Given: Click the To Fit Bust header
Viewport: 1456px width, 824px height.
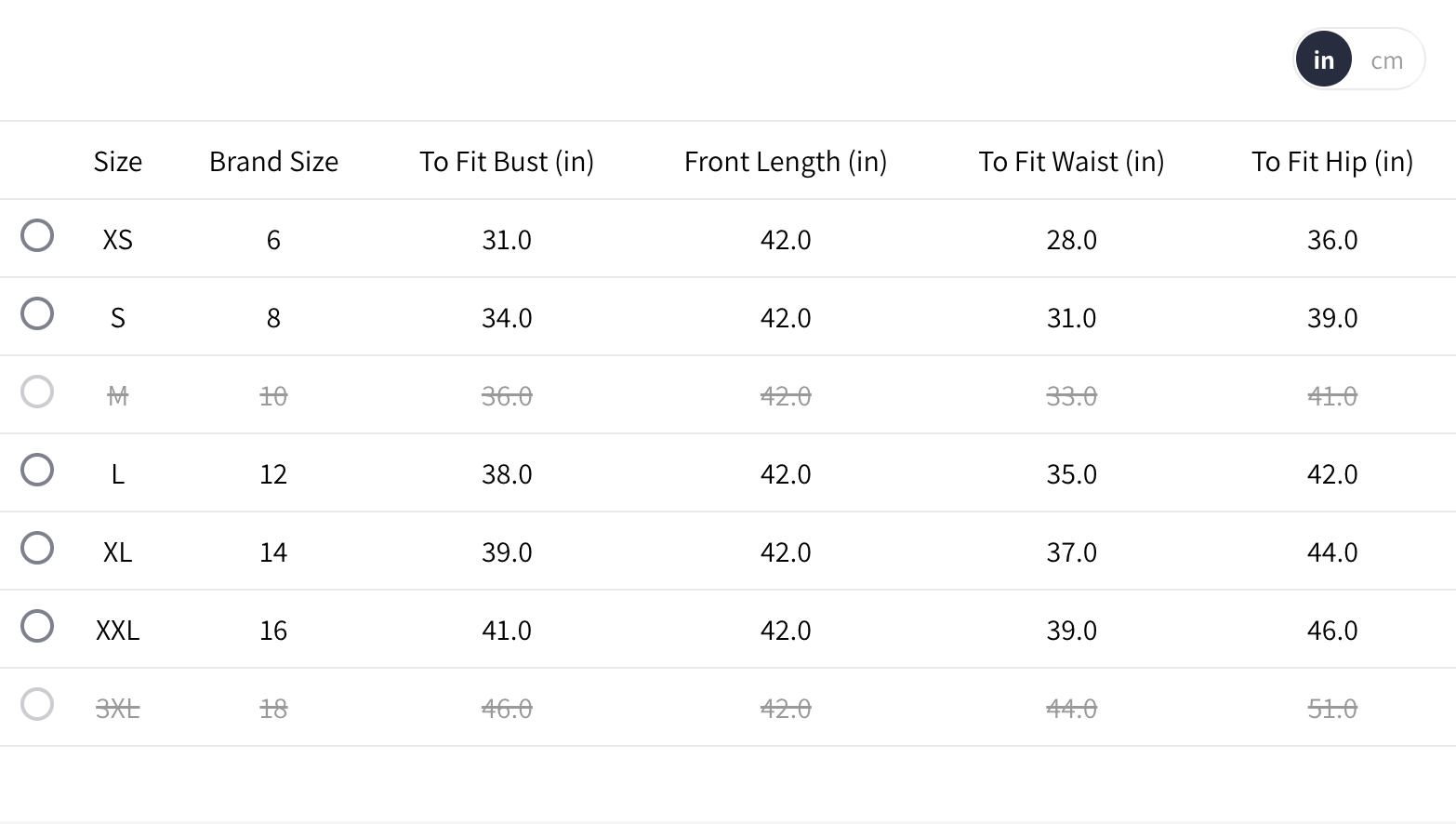Looking at the screenshot, I should pyautogui.click(x=507, y=162).
